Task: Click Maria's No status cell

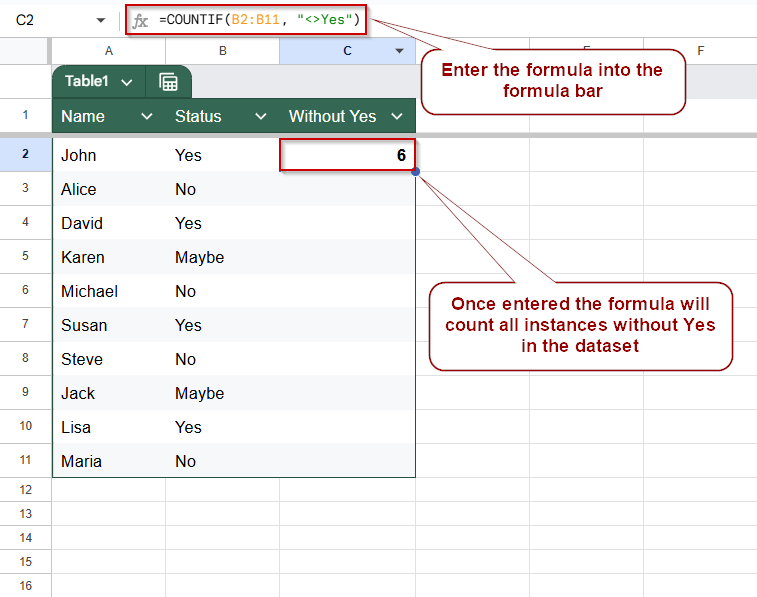Action: tap(223, 461)
